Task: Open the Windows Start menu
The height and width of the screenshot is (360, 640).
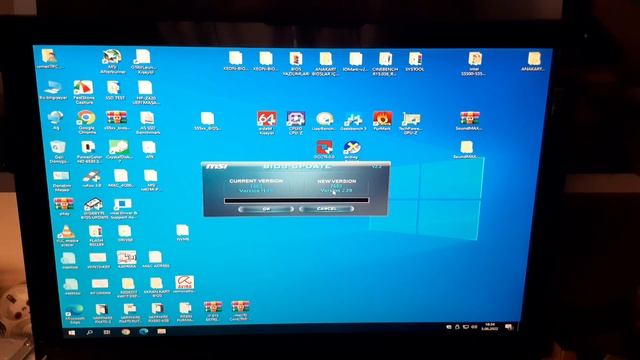Action: (x=71, y=333)
